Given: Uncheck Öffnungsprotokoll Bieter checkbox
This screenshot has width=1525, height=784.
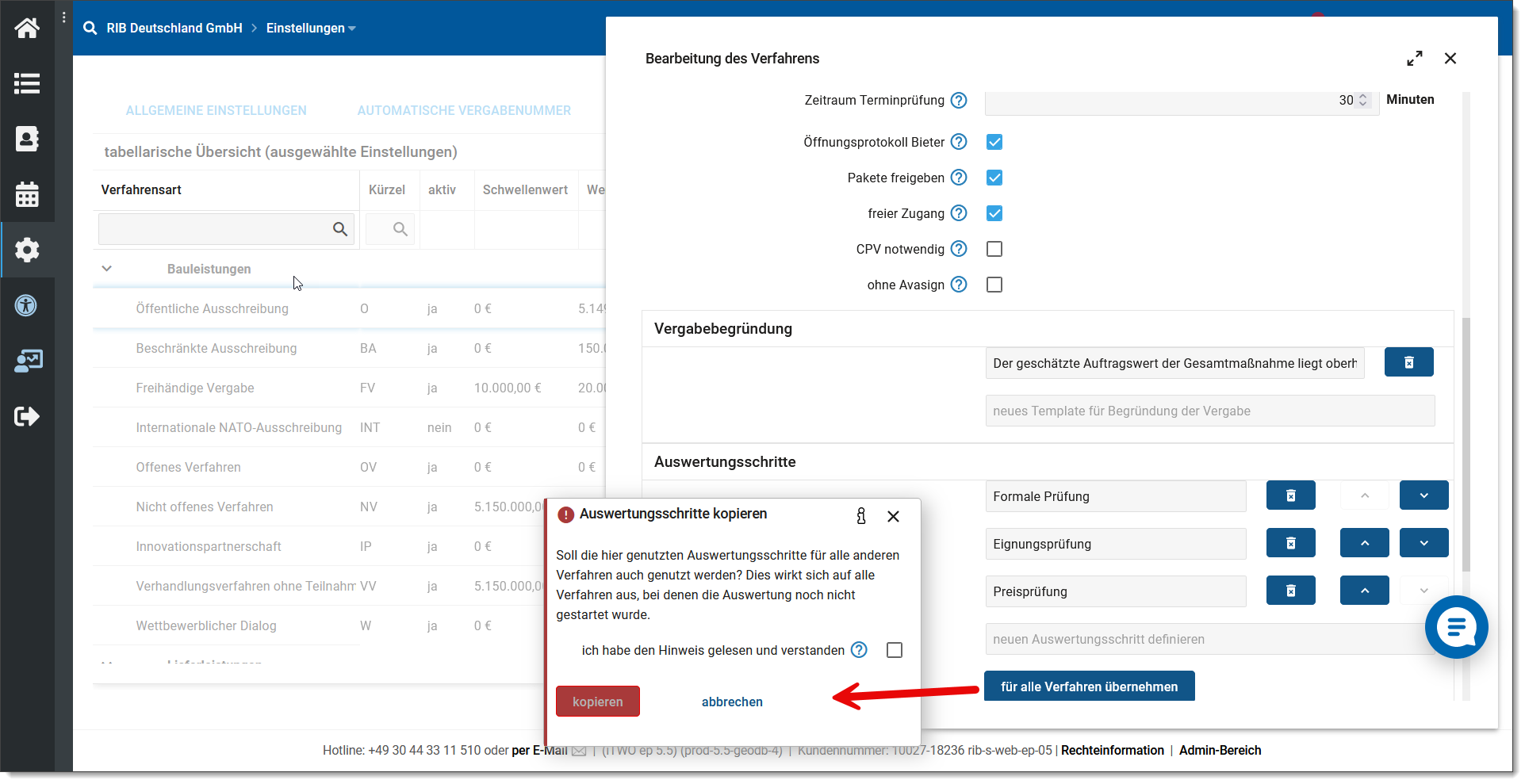Looking at the screenshot, I should pyautogui.click(x=994, y=142).
